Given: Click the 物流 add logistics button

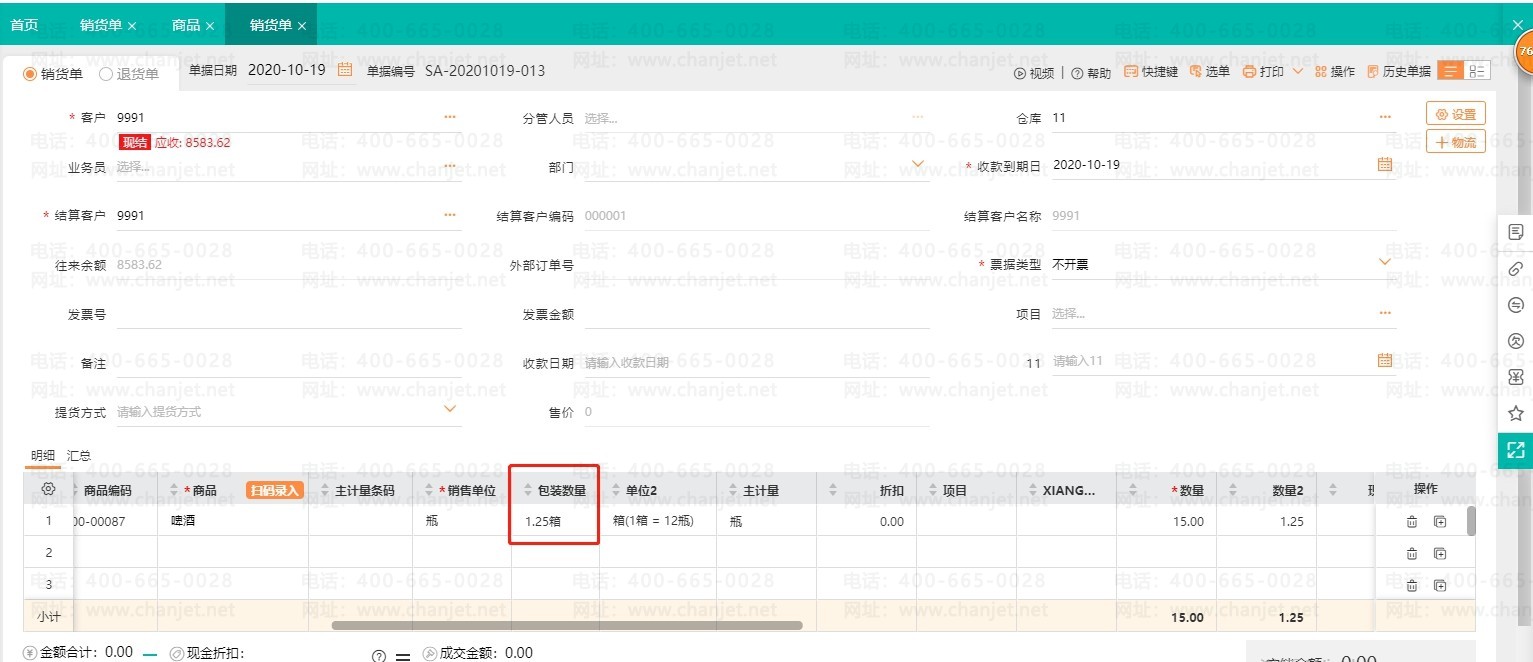Looking at the screenshot, I should (x=1456, y=142).
